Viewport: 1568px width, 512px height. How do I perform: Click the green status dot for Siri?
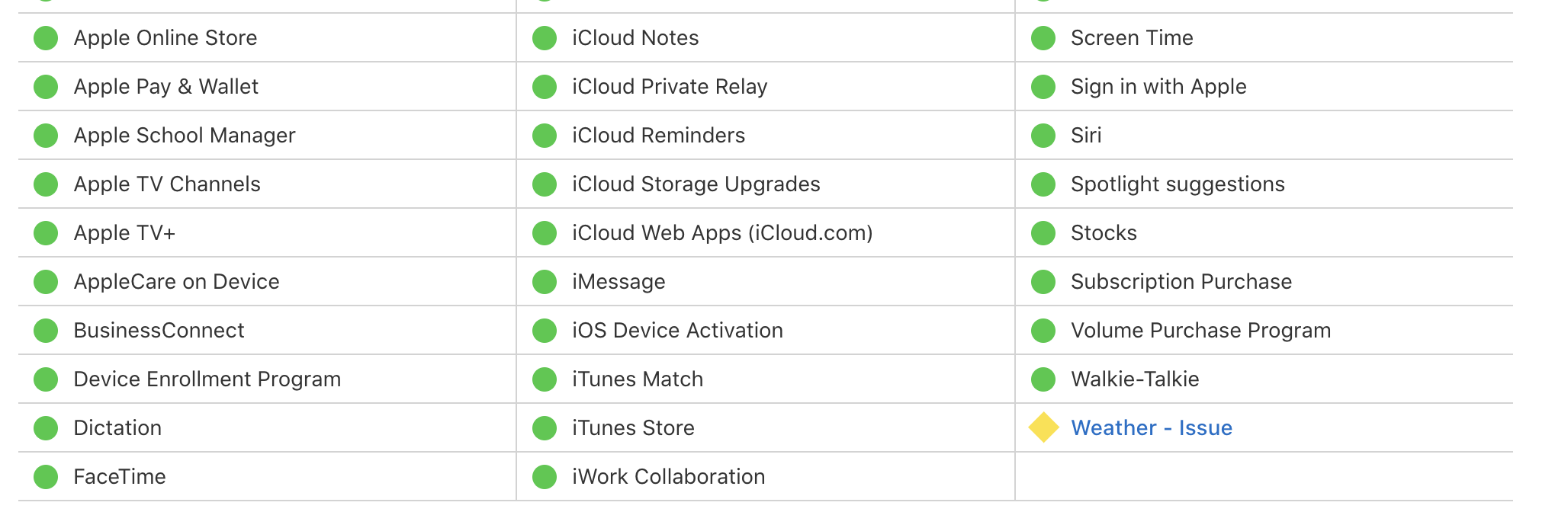1043,136
